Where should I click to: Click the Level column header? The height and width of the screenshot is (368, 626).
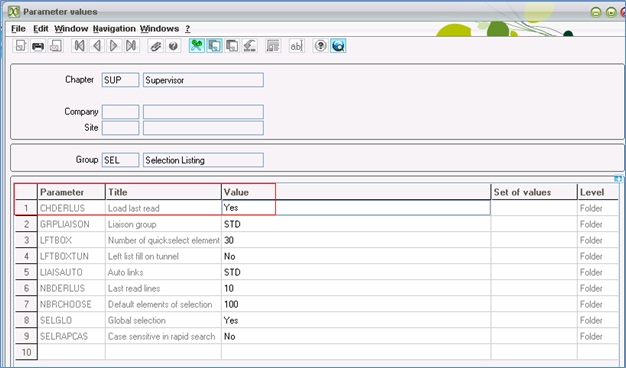click(598, 192)
